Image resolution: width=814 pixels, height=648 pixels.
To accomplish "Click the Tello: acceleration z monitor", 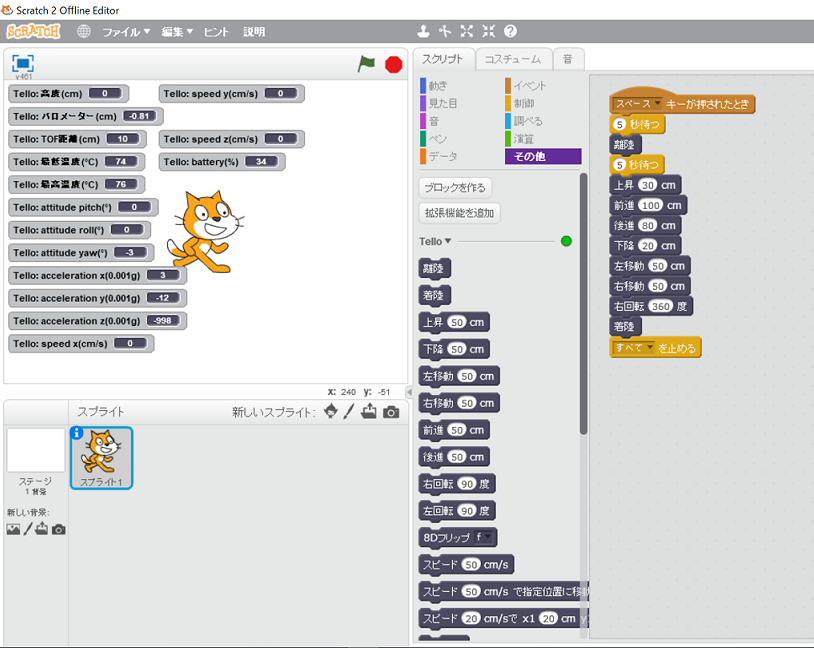I will click(97, 321).
